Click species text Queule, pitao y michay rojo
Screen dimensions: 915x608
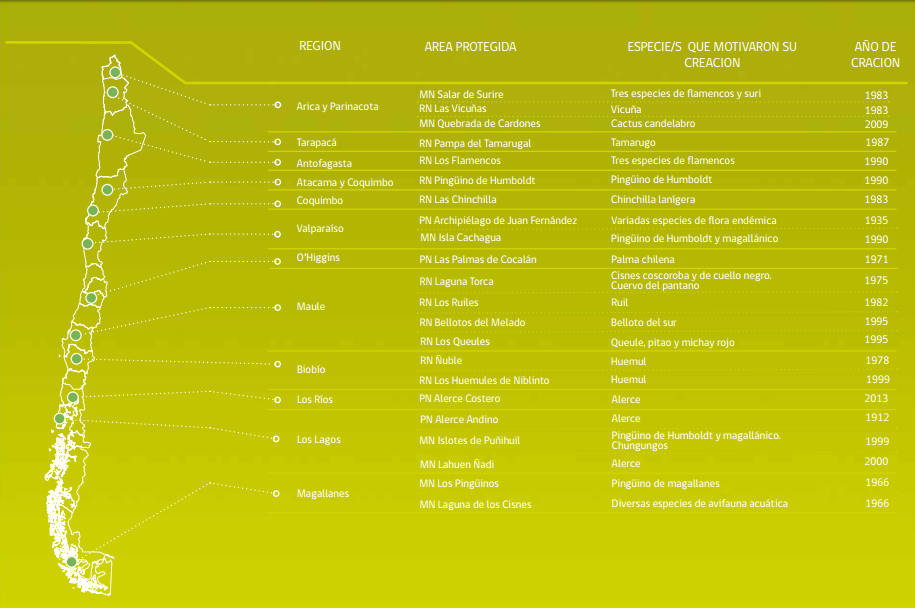click(x=672, y=343)
